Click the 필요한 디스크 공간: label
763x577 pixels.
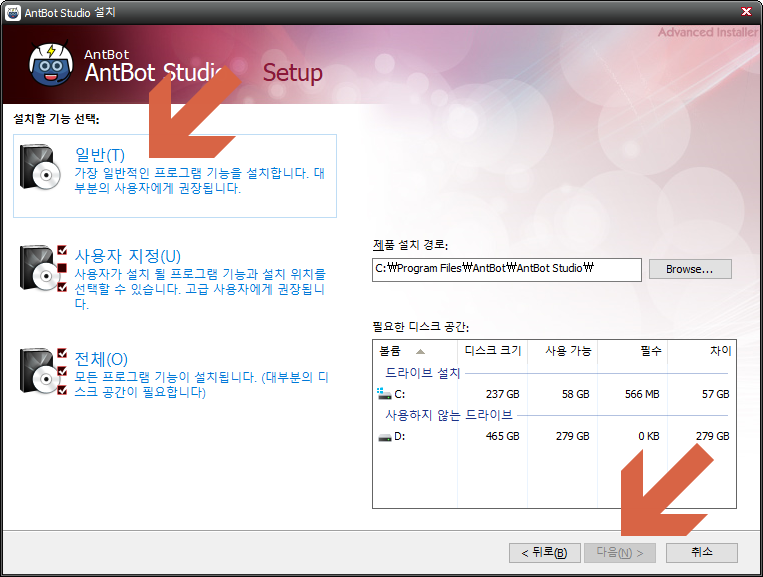pos(420,327)
